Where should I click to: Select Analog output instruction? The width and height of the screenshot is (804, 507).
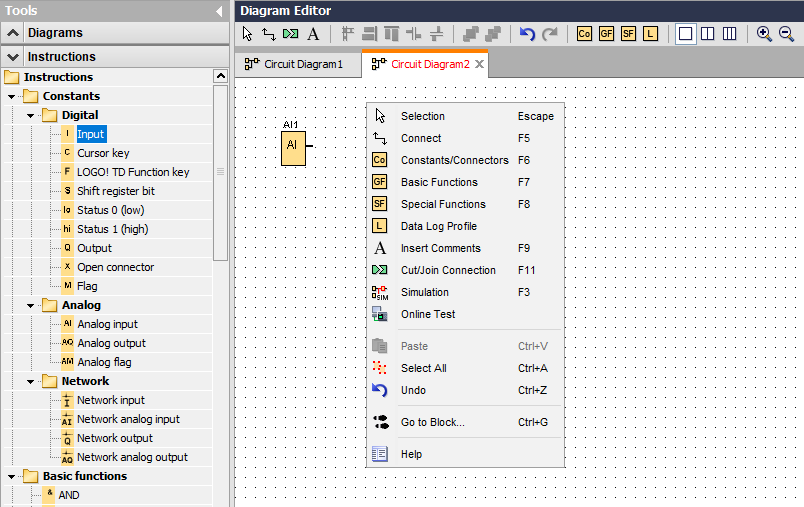coord(111,343)
